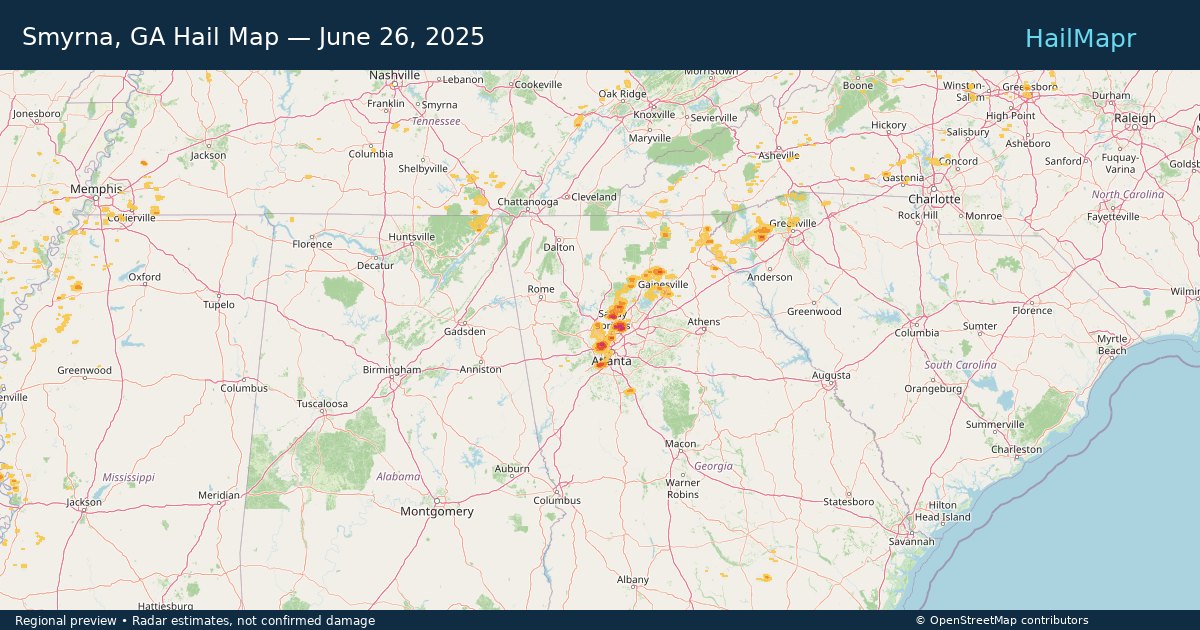The image size is (1200, 630).
Task: Click the Charlotte city label
Action: point(935,199)
